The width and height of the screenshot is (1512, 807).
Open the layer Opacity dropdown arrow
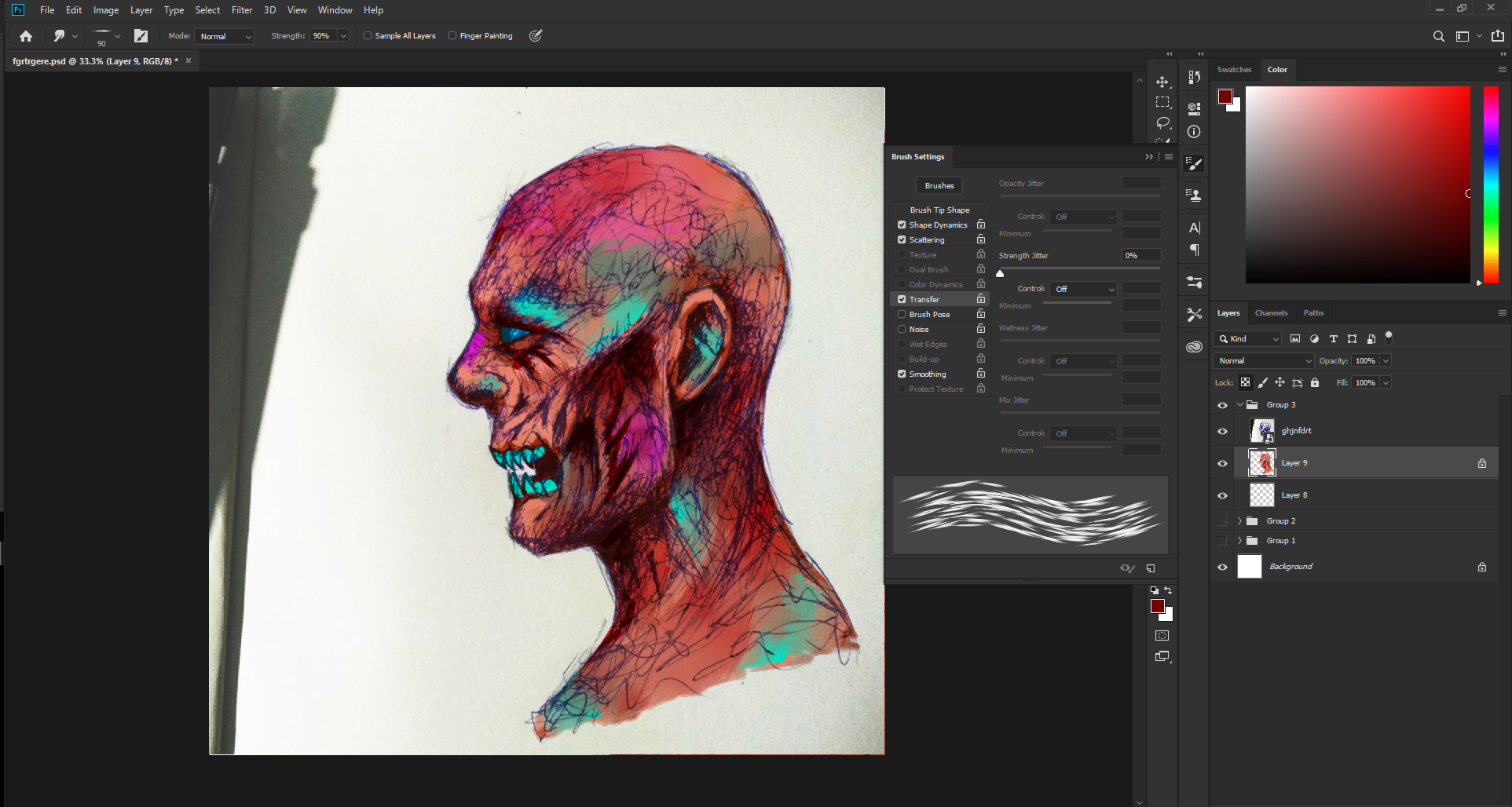pos(1386,361)
